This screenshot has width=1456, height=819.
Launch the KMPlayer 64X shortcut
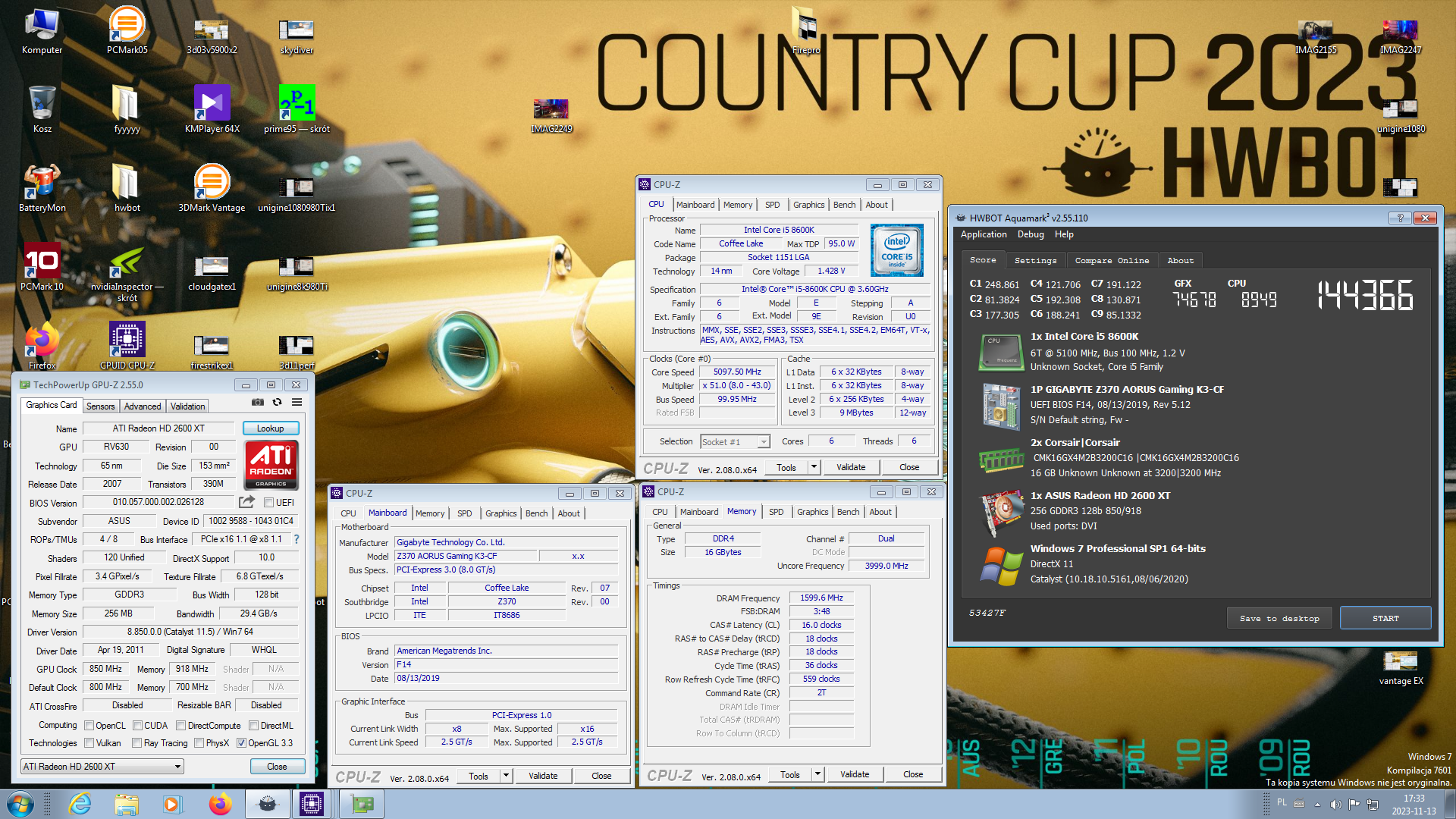(x=212, y=109)
